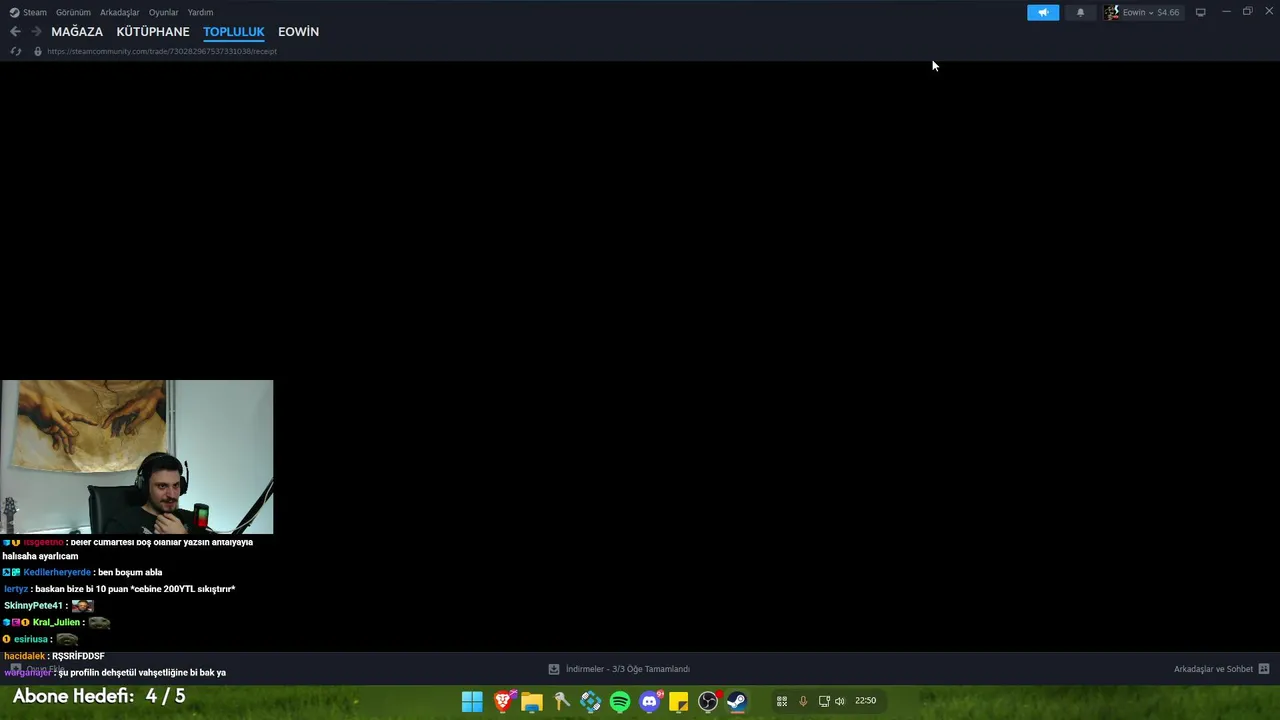Open the keys app in taskbar
Viewport: 1280px width, 720px height.
pos(562,702)
